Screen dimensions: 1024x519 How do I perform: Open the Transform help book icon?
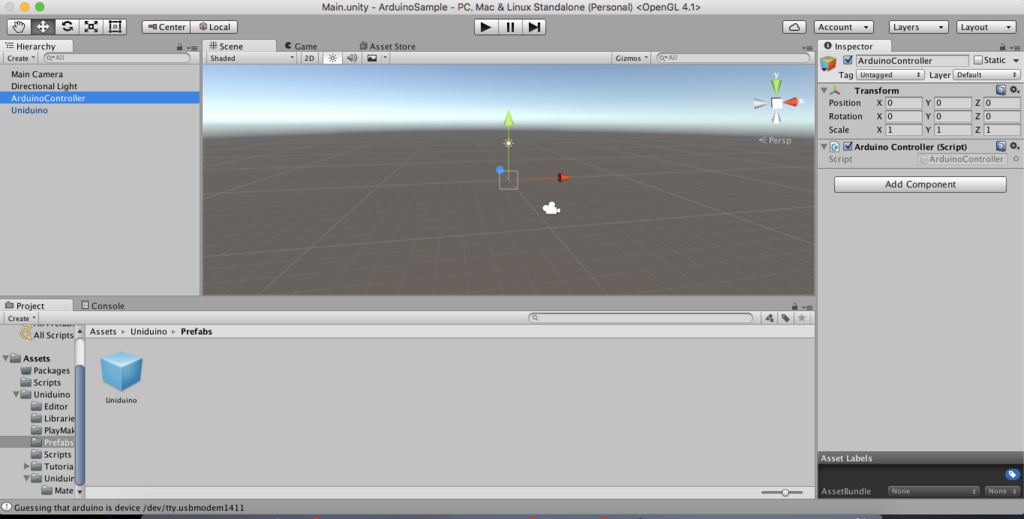(x=1000, y=90)
